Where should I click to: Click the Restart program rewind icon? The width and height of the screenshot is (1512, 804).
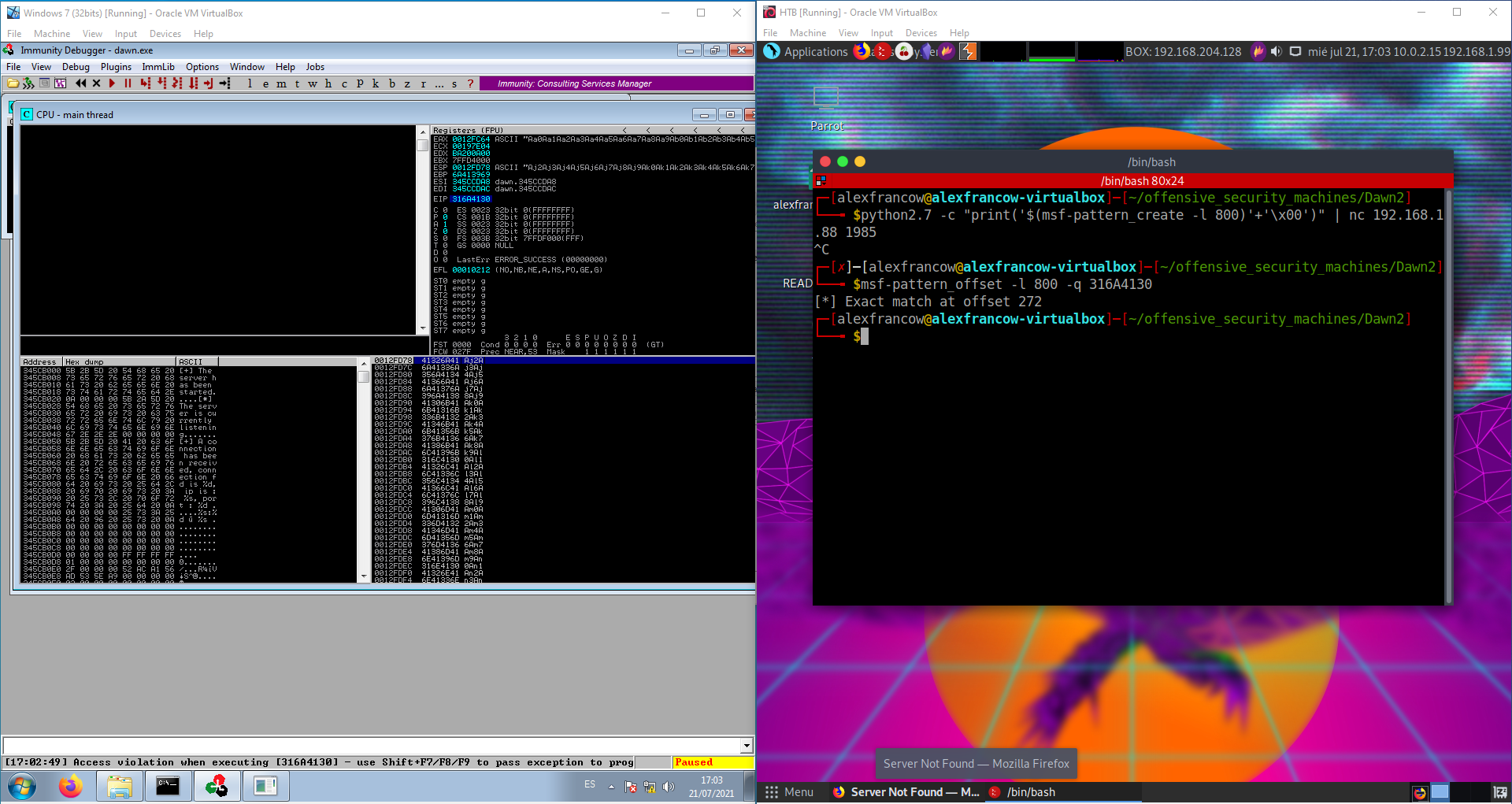[x=80, y=83]
